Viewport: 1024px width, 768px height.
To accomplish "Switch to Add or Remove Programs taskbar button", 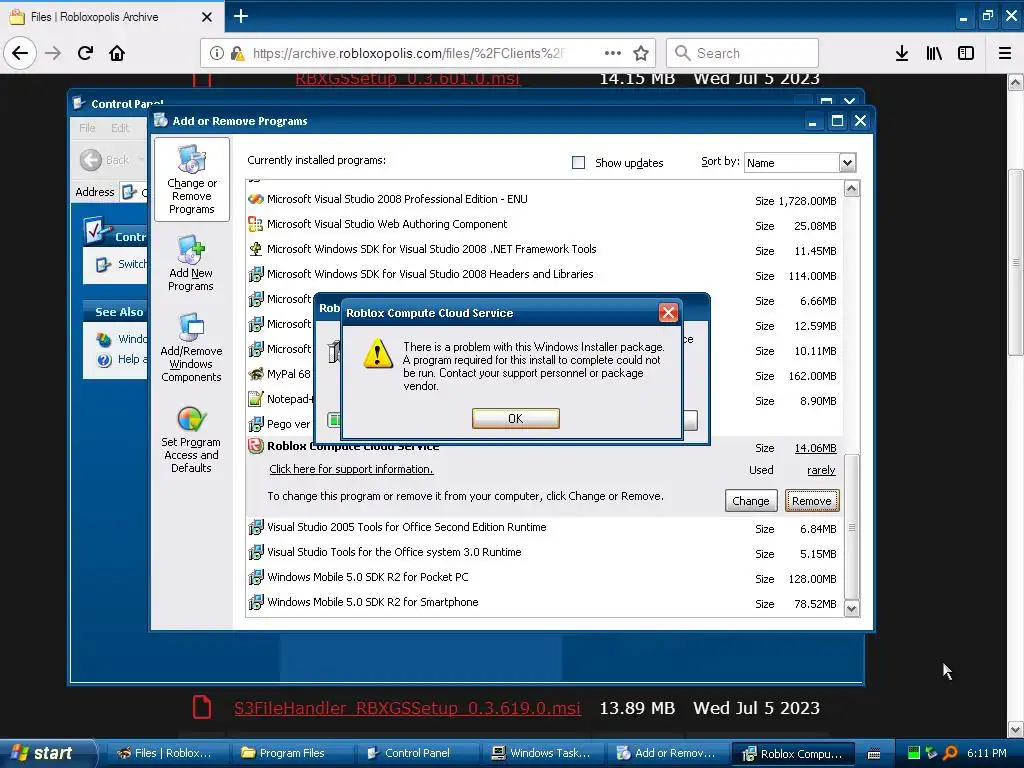I will (667, 753).
